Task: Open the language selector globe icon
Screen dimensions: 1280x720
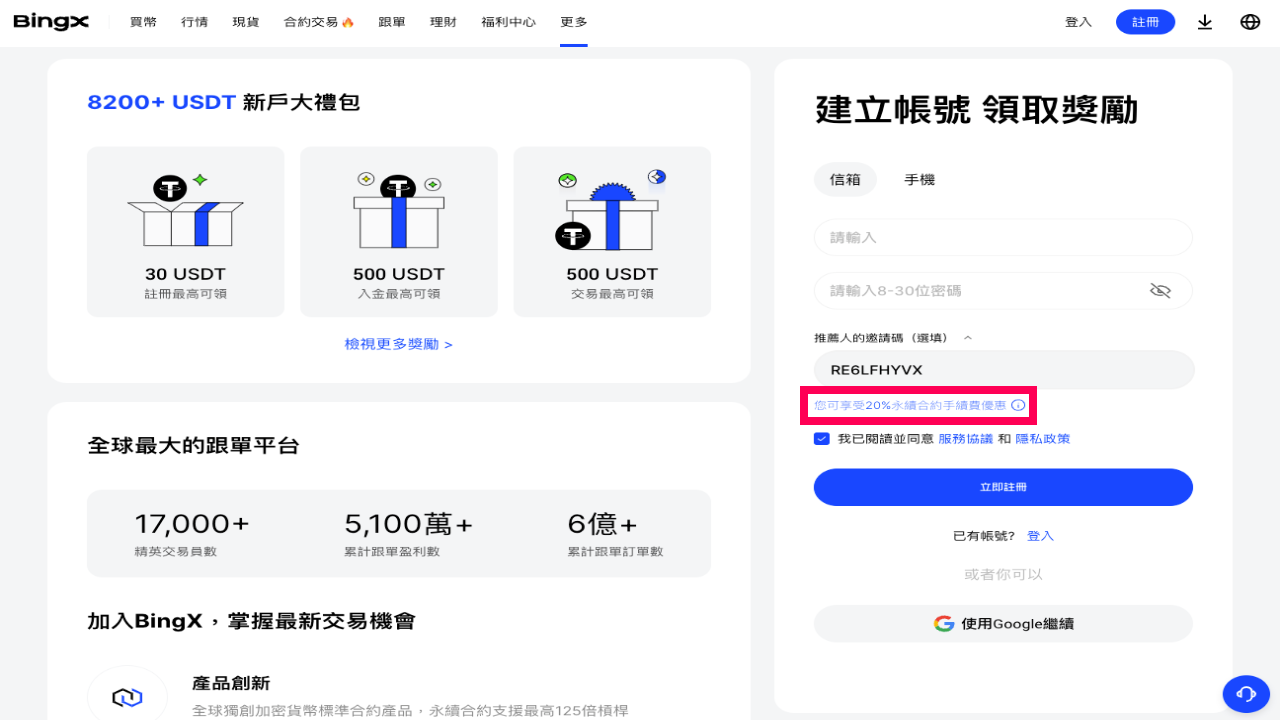Action: tap(1249, 21)
